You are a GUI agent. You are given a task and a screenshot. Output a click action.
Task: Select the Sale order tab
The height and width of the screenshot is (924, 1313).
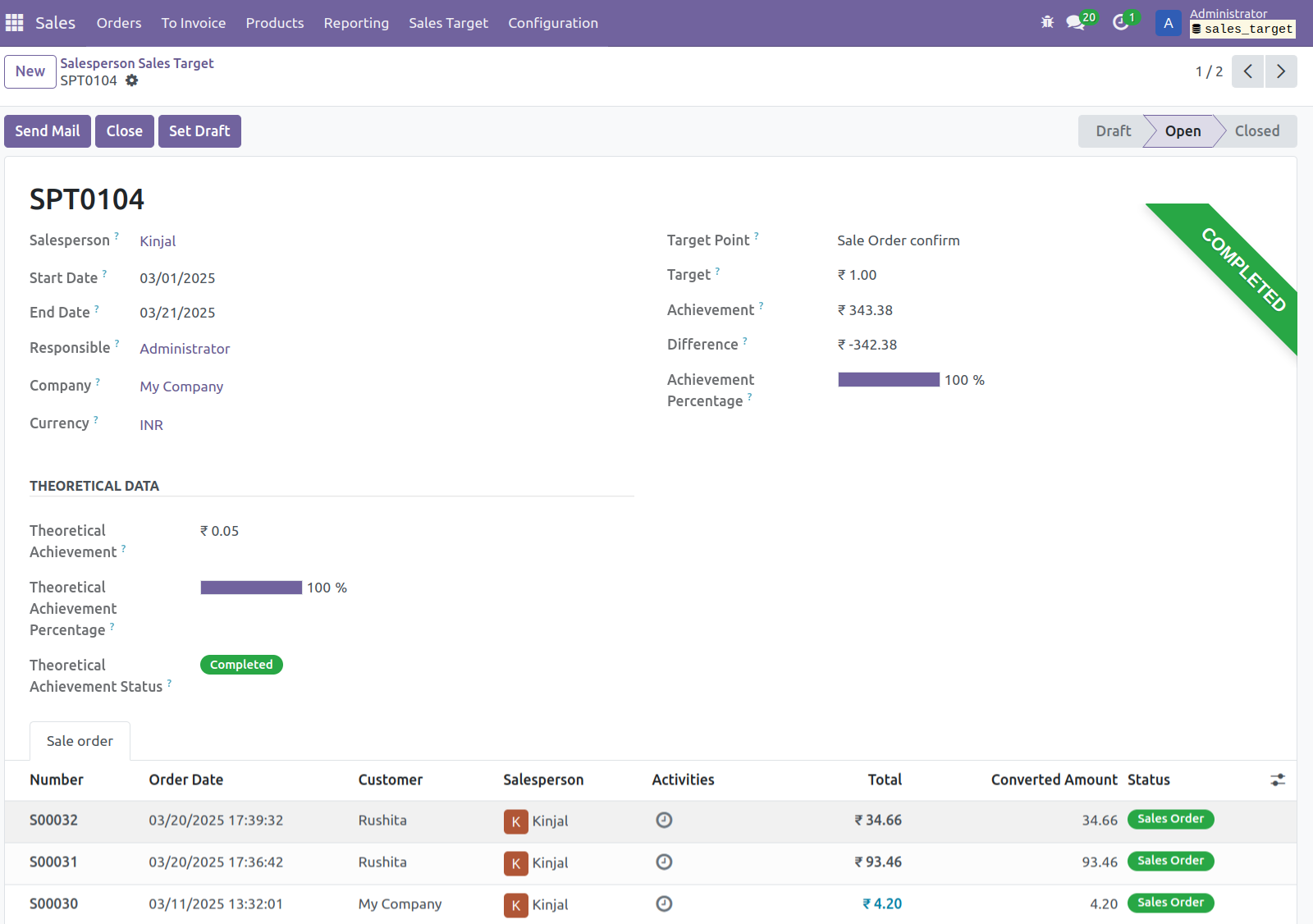pos(80,741)
